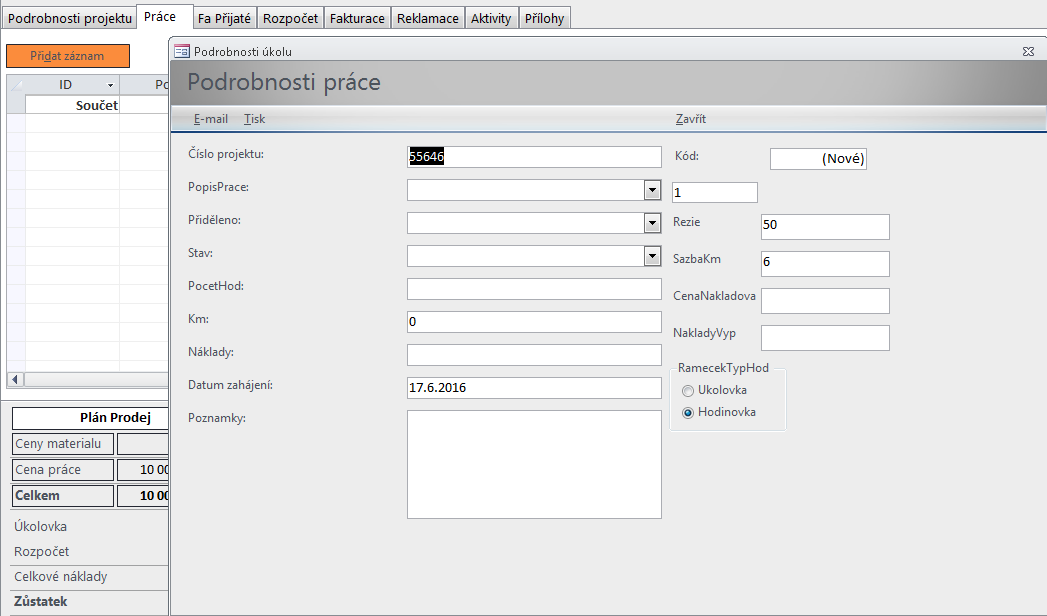Screen dimensions: 1047x616
Task: Switch to the Fakturace tab
Action: (357, 18)
